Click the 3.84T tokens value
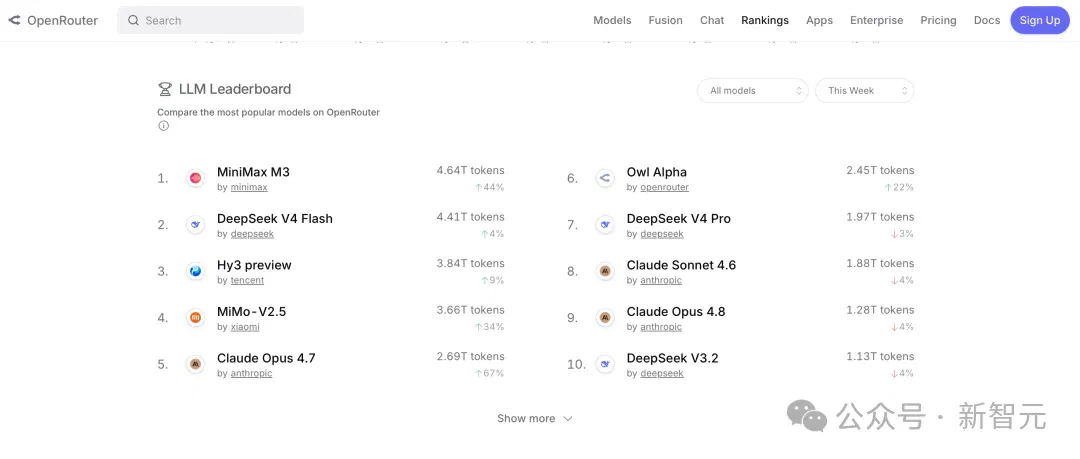This screenshot has width=1080, height=459. [470, 263]
